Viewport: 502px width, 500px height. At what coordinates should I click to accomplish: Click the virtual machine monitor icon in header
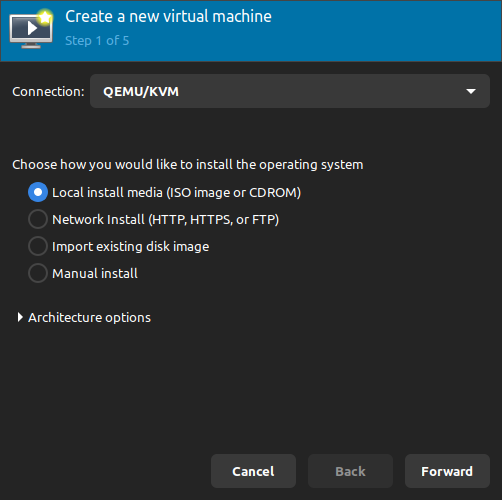(31, 29)
